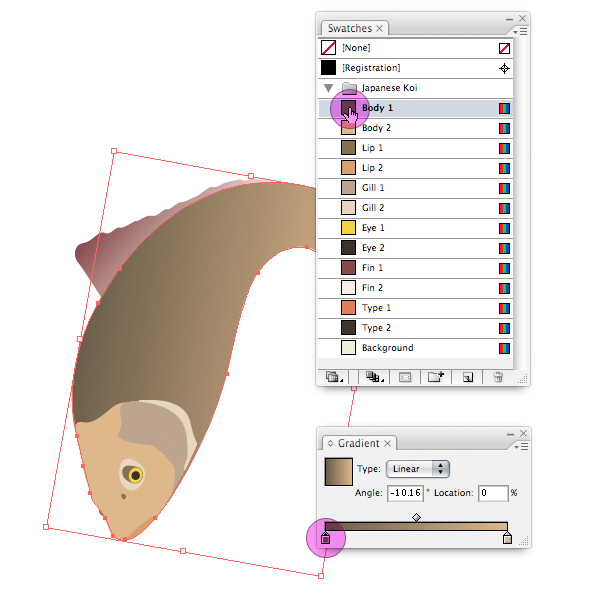Click the gradient midpoint diamond
The image size is (600, 600).
[416, 517]
